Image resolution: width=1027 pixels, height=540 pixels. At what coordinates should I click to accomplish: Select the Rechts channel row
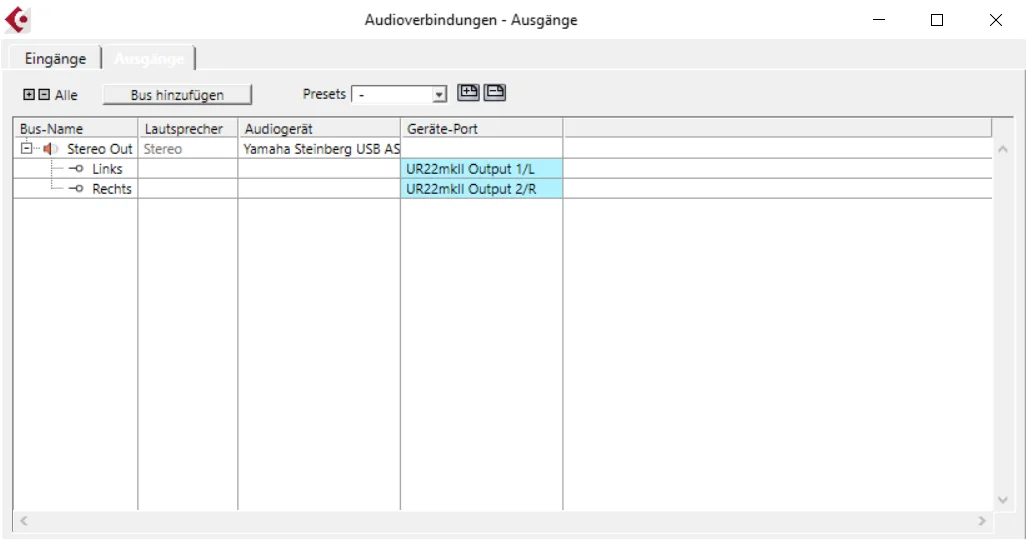coord(502,189)
